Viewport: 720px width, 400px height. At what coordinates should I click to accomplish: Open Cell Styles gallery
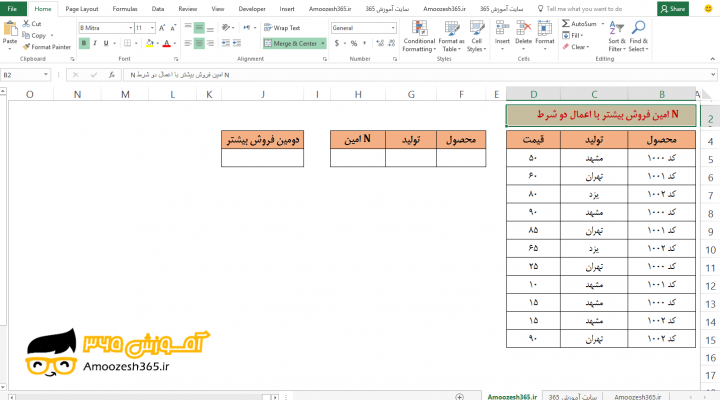(x=477, y=36)
